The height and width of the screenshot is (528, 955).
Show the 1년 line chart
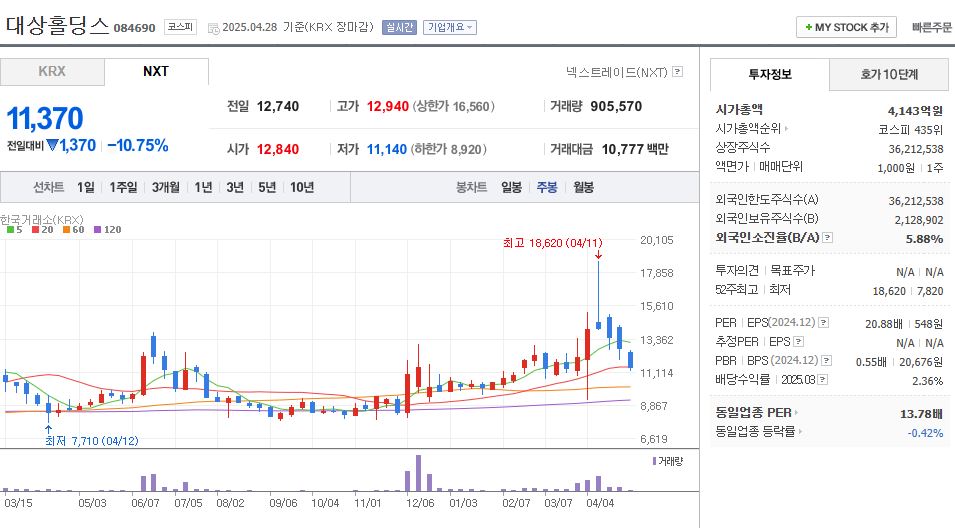(203, 188)
